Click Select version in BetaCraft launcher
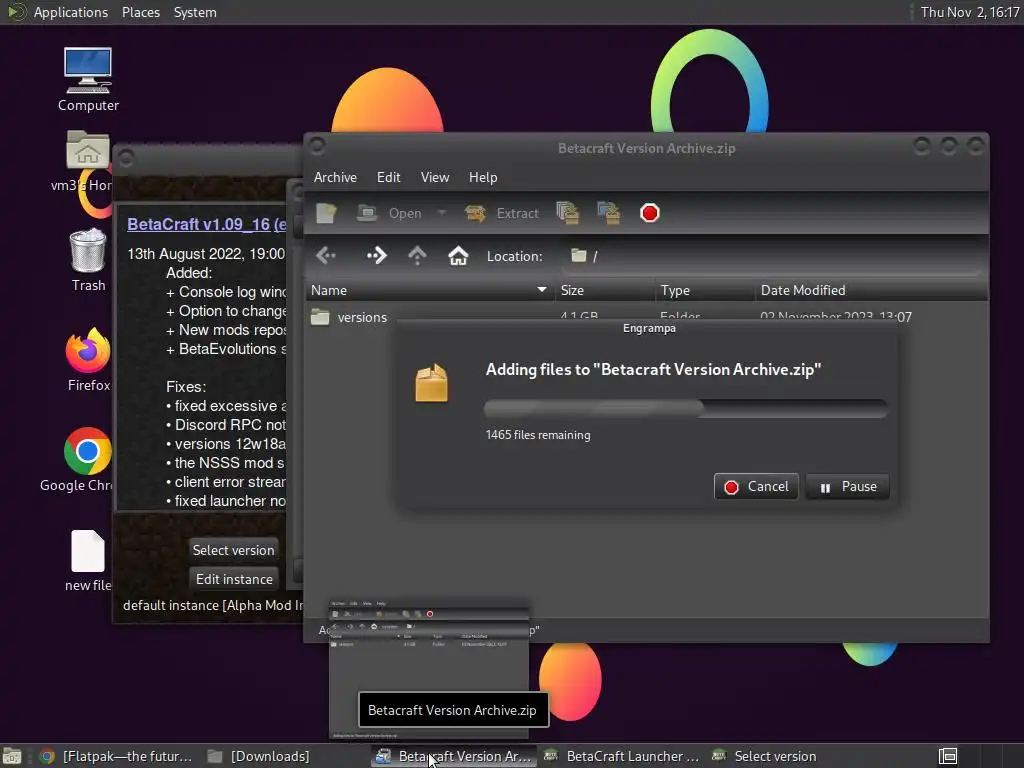Screen dimensions: 1024x768 (234, 550)
